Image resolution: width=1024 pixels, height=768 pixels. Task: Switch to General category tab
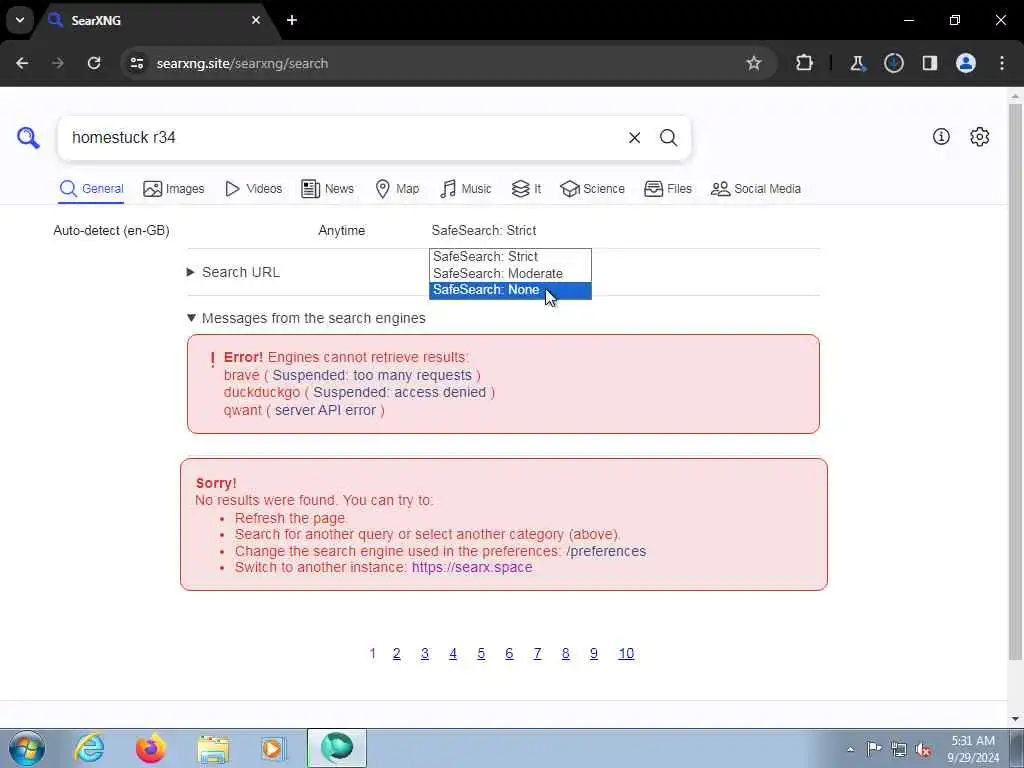91,189
